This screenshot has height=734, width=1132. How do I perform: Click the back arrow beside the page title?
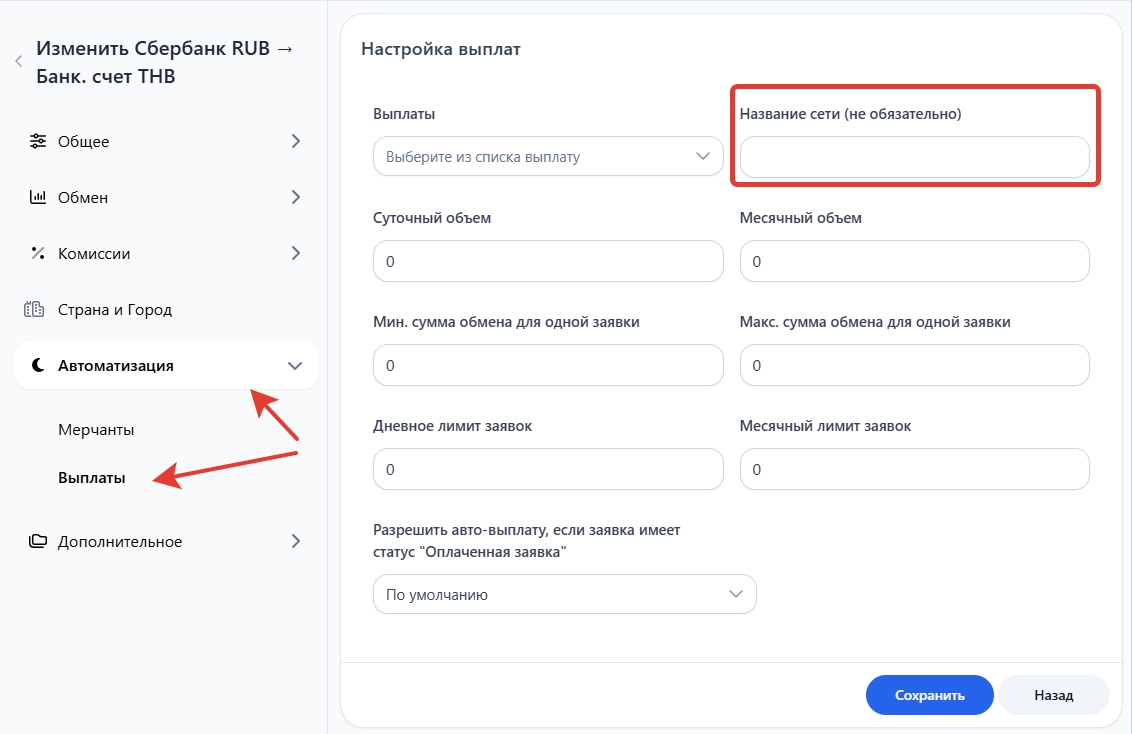pos(18,62)
